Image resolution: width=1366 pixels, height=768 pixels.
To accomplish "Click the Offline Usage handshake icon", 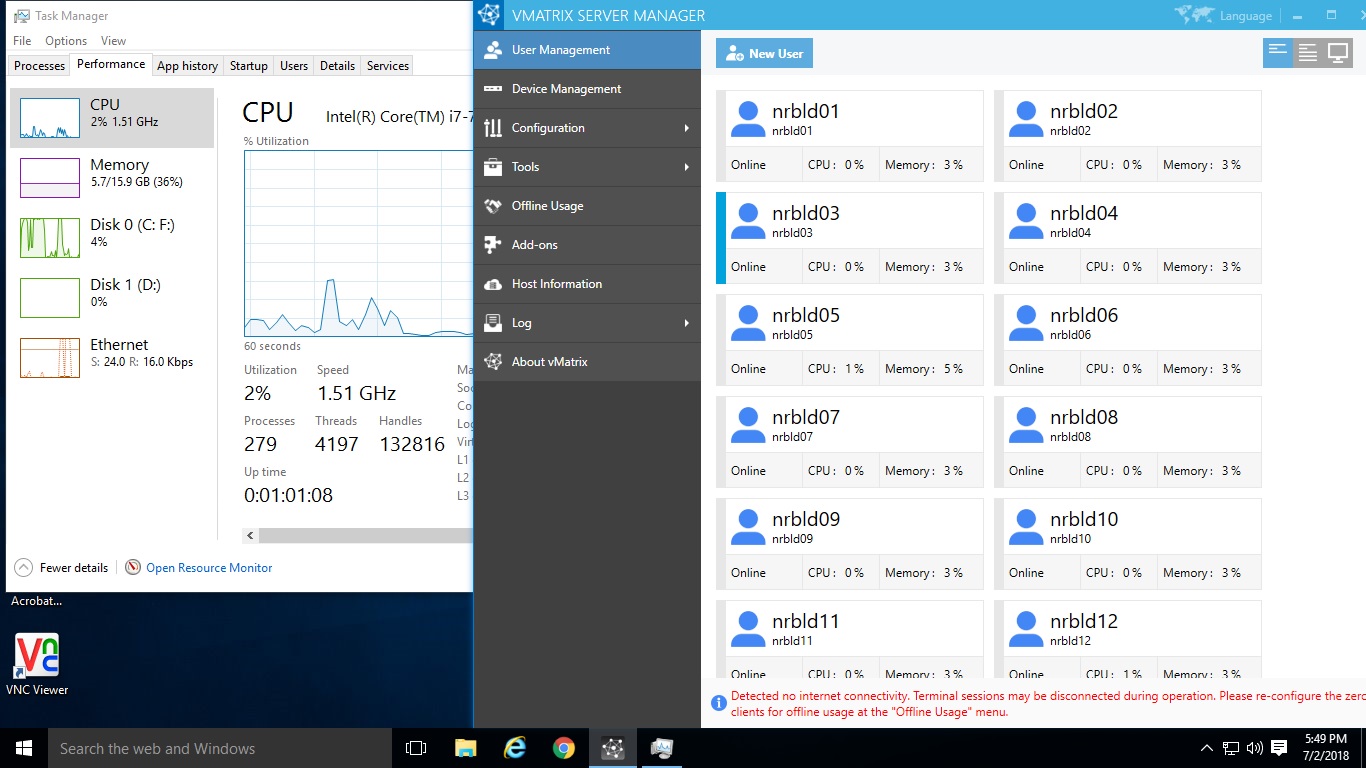I will click(x=492, y=206).
